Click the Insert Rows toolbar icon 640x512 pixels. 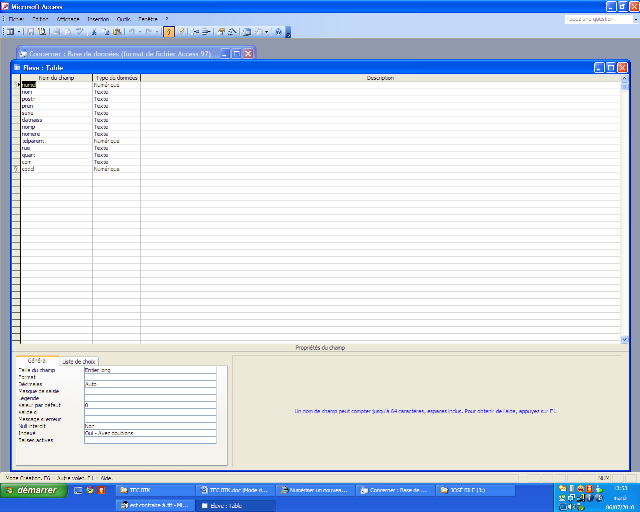(196, 32)
